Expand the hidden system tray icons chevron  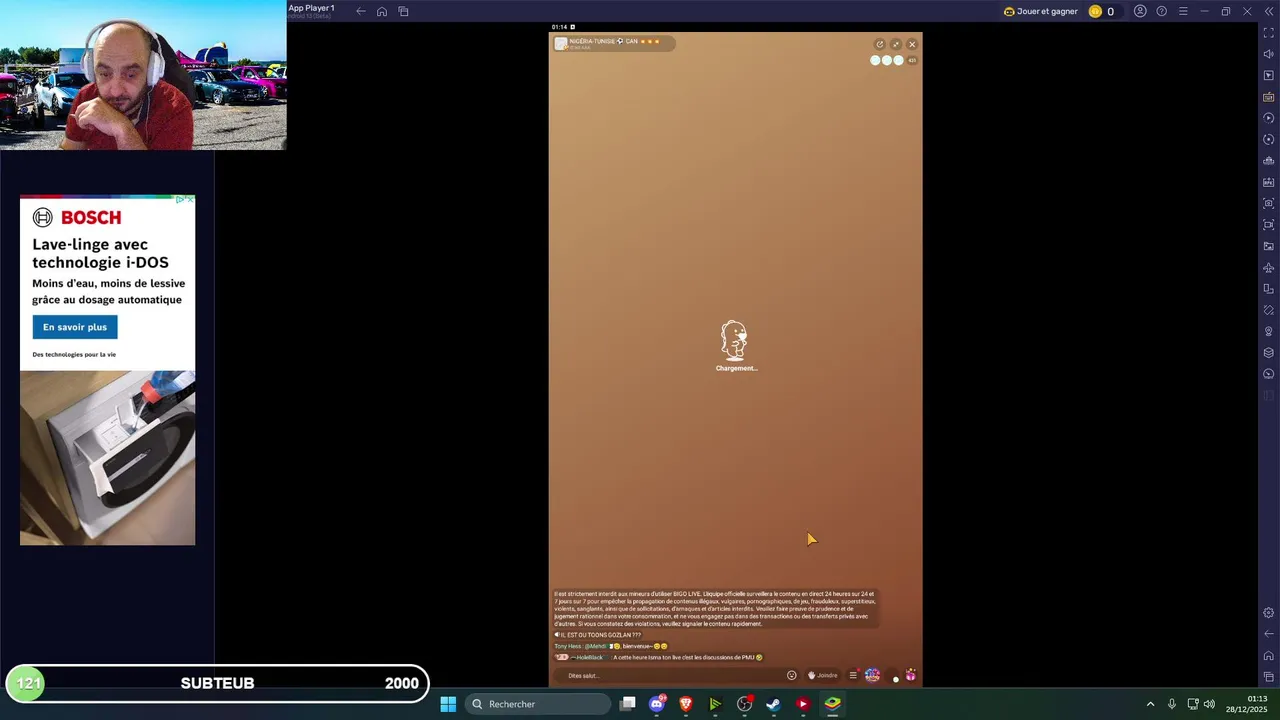1150,704
